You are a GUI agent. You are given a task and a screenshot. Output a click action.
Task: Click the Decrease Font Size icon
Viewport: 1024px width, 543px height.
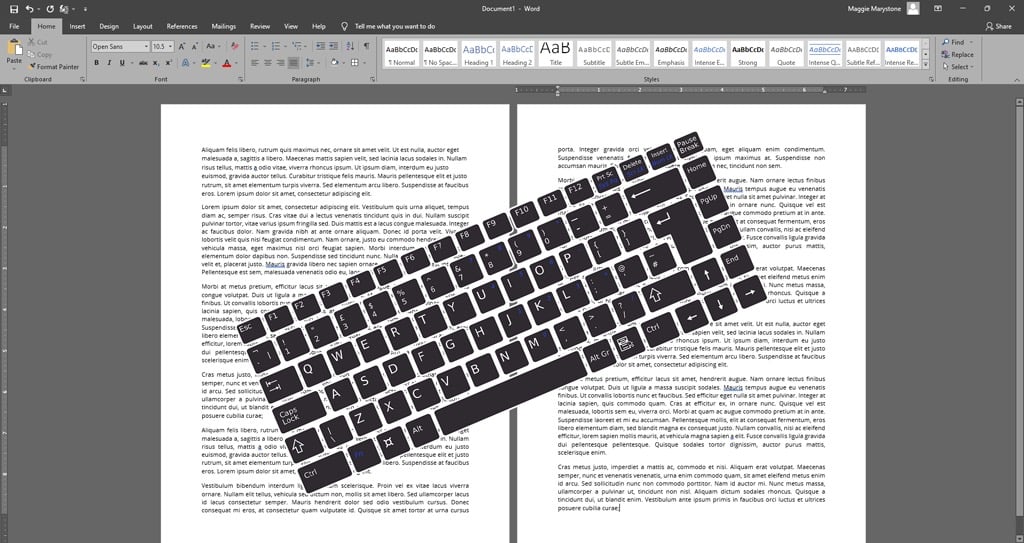coord(195,46)
